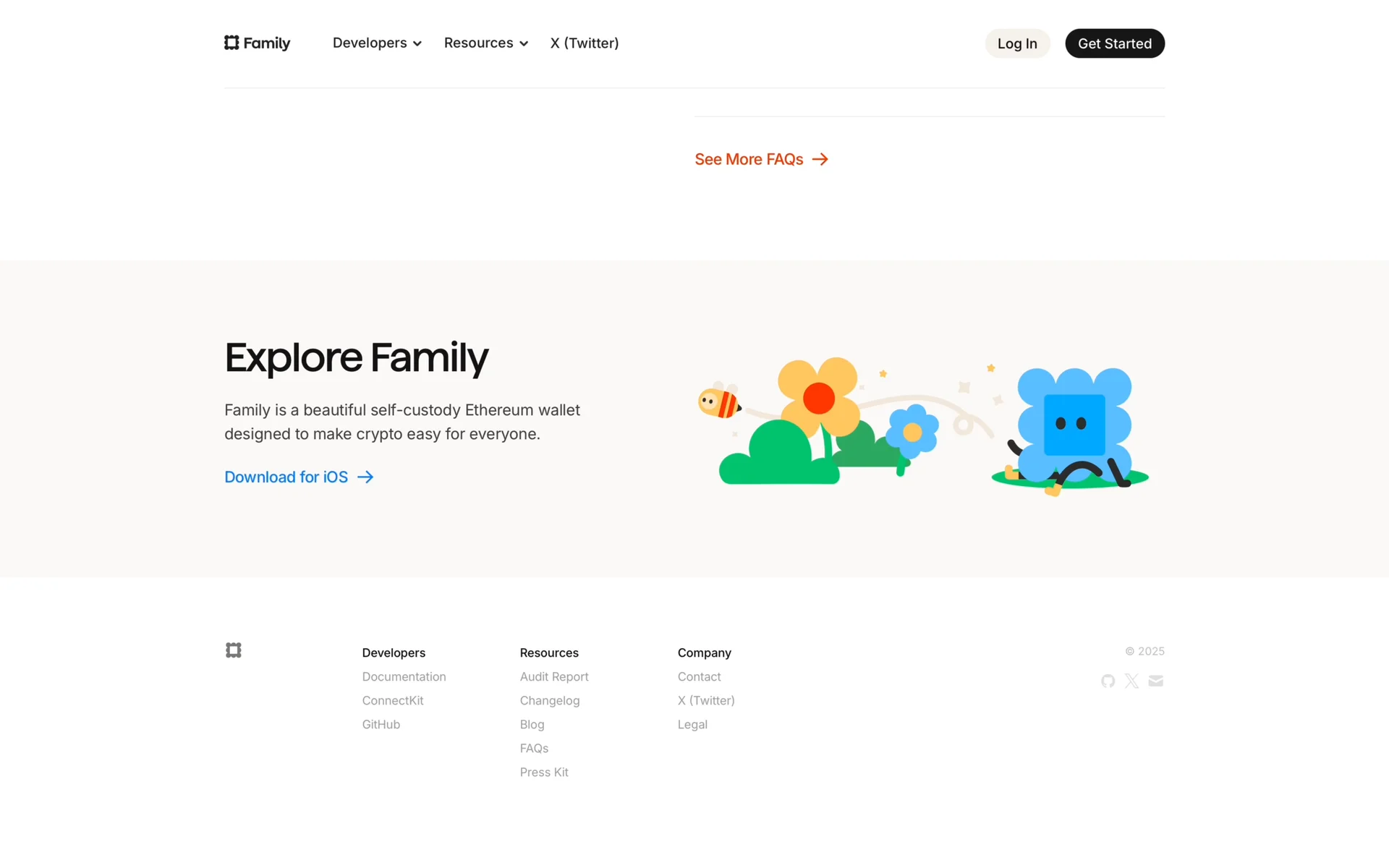Click the GitHub icon in footer
1389x868 pixels.
(x=1108, y=681)
